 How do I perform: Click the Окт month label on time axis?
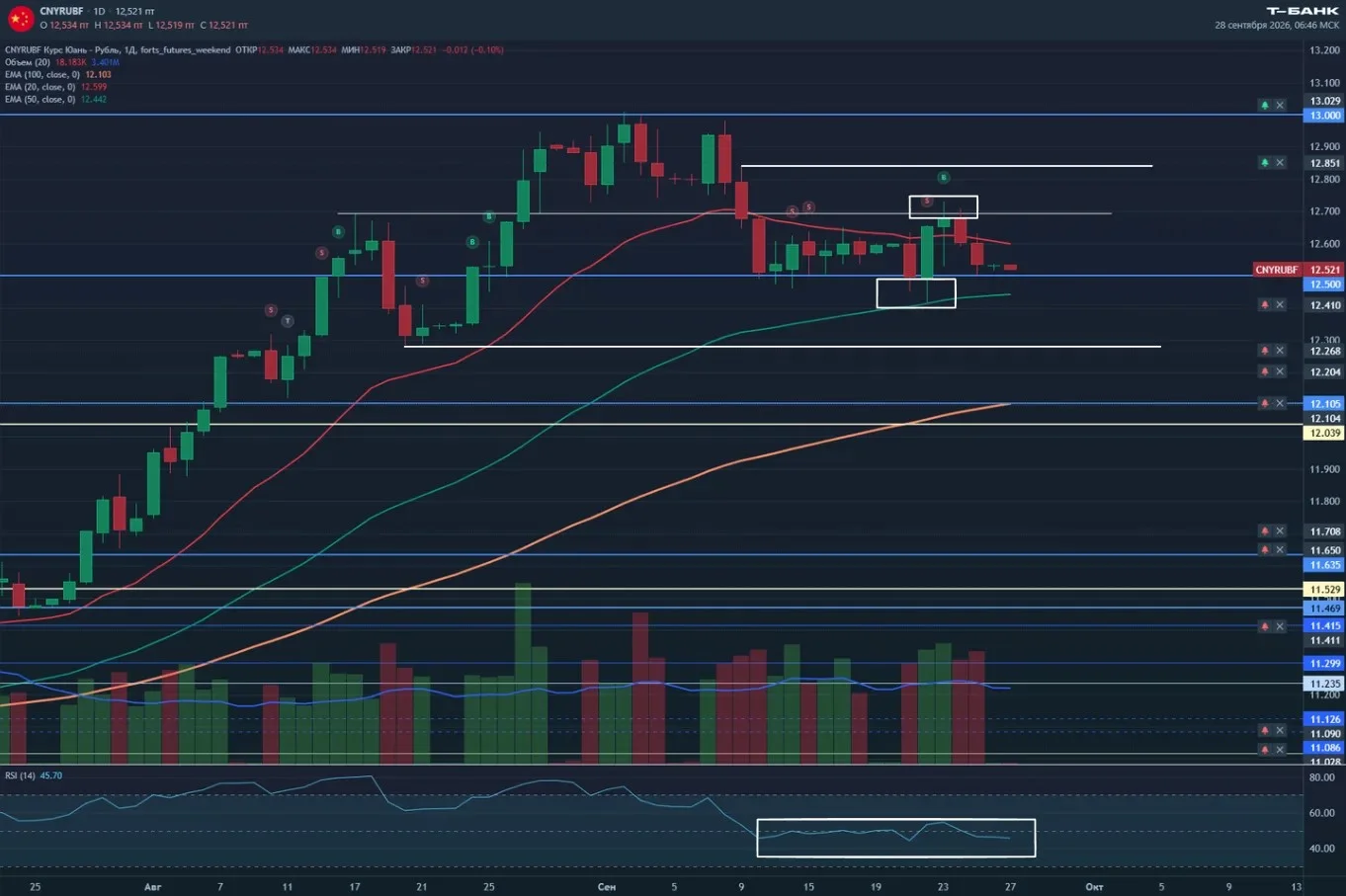(x=1094, y=887)
